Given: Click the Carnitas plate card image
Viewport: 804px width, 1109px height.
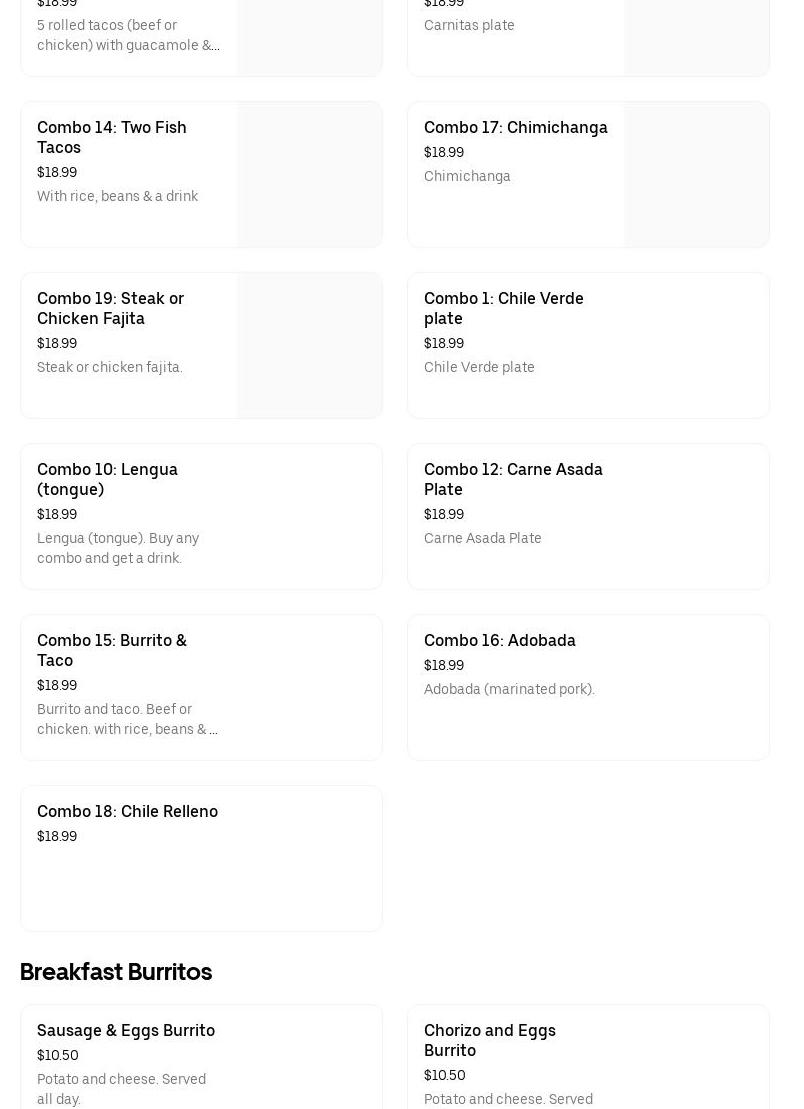Looking at the screenshot, I should [x=696, y=38].
